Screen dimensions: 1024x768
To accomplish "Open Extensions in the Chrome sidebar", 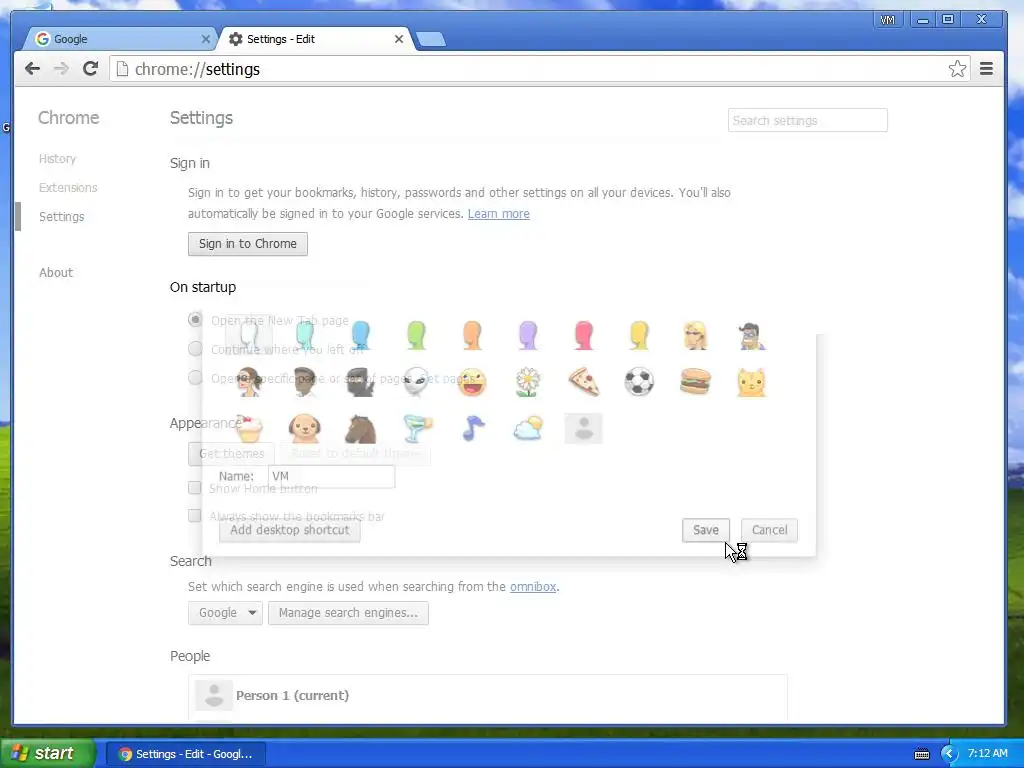I will [x=68, y=188].
